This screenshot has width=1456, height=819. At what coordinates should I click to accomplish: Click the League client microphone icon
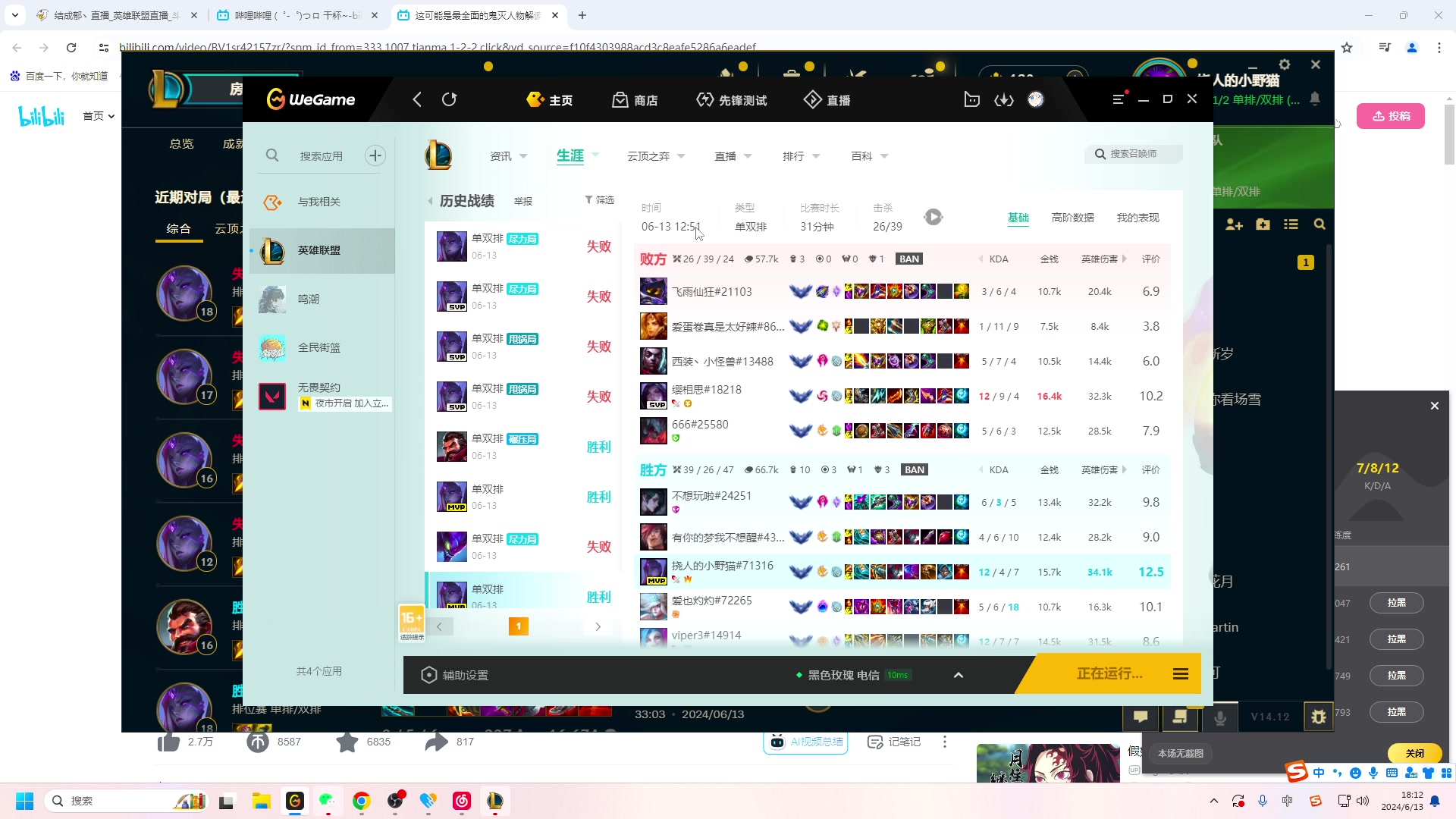(1220, 717)
